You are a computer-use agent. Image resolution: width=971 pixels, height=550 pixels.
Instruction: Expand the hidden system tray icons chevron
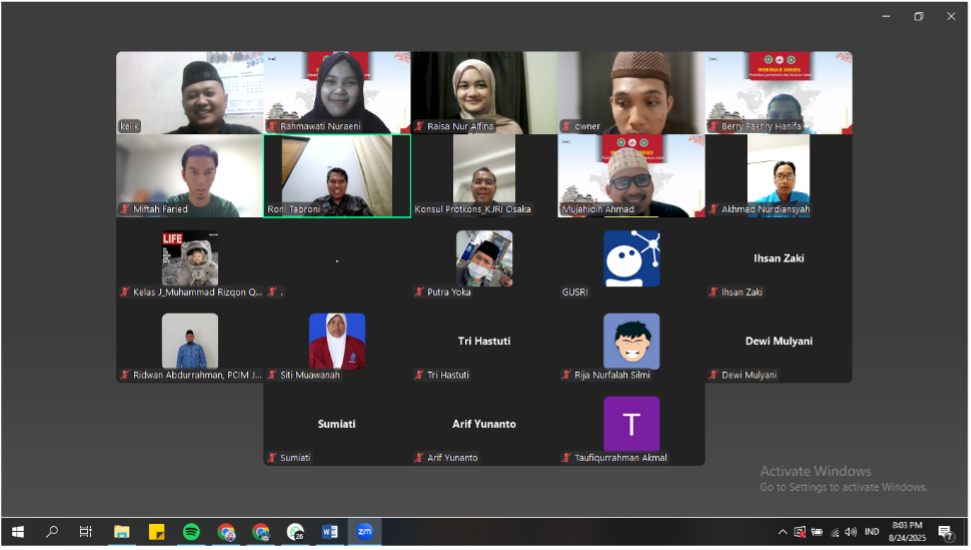pos(784,532)
